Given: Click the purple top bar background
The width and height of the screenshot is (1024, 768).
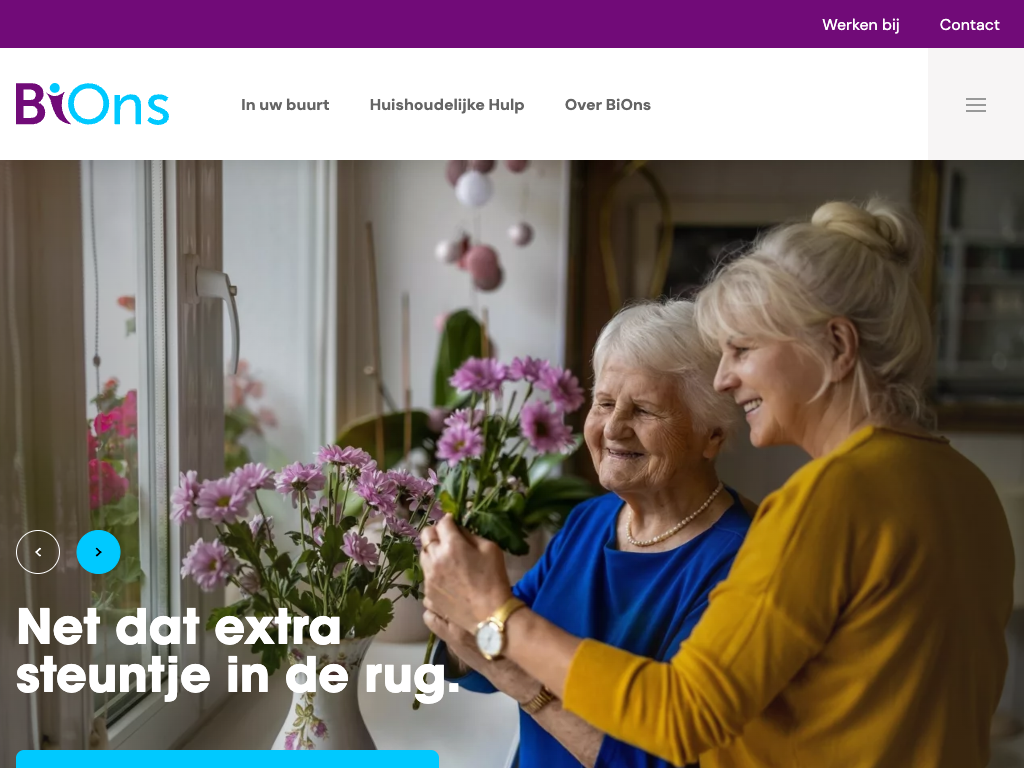Looking at the screenshot, I should 405,24.
